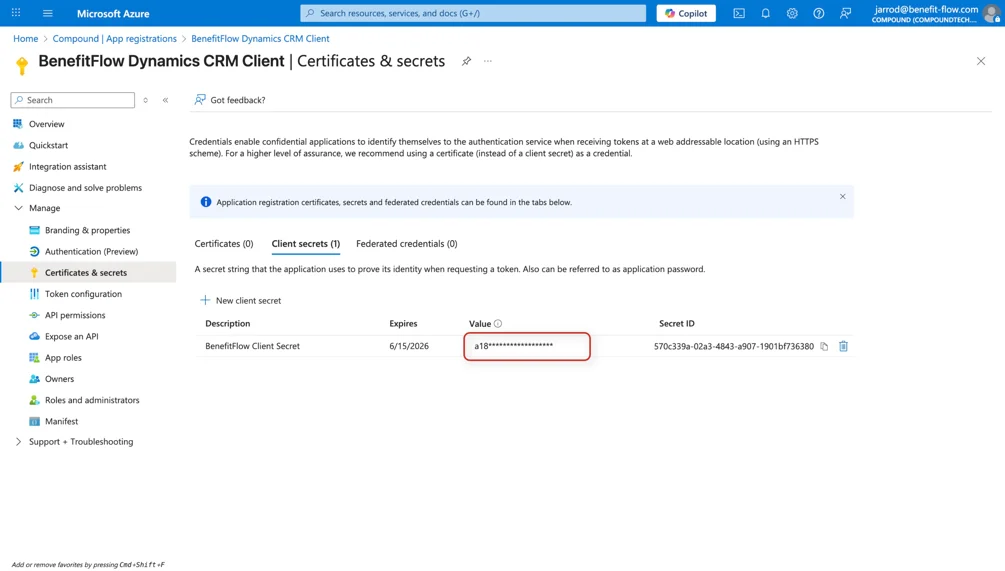Open the hamburger portal menu

pyautogui.click(x=47, y=13)
